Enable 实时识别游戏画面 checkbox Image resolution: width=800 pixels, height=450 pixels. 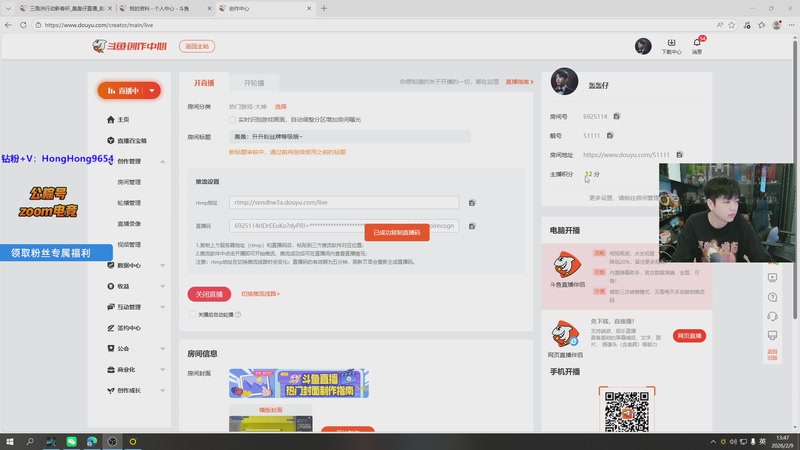coord(233,119)
